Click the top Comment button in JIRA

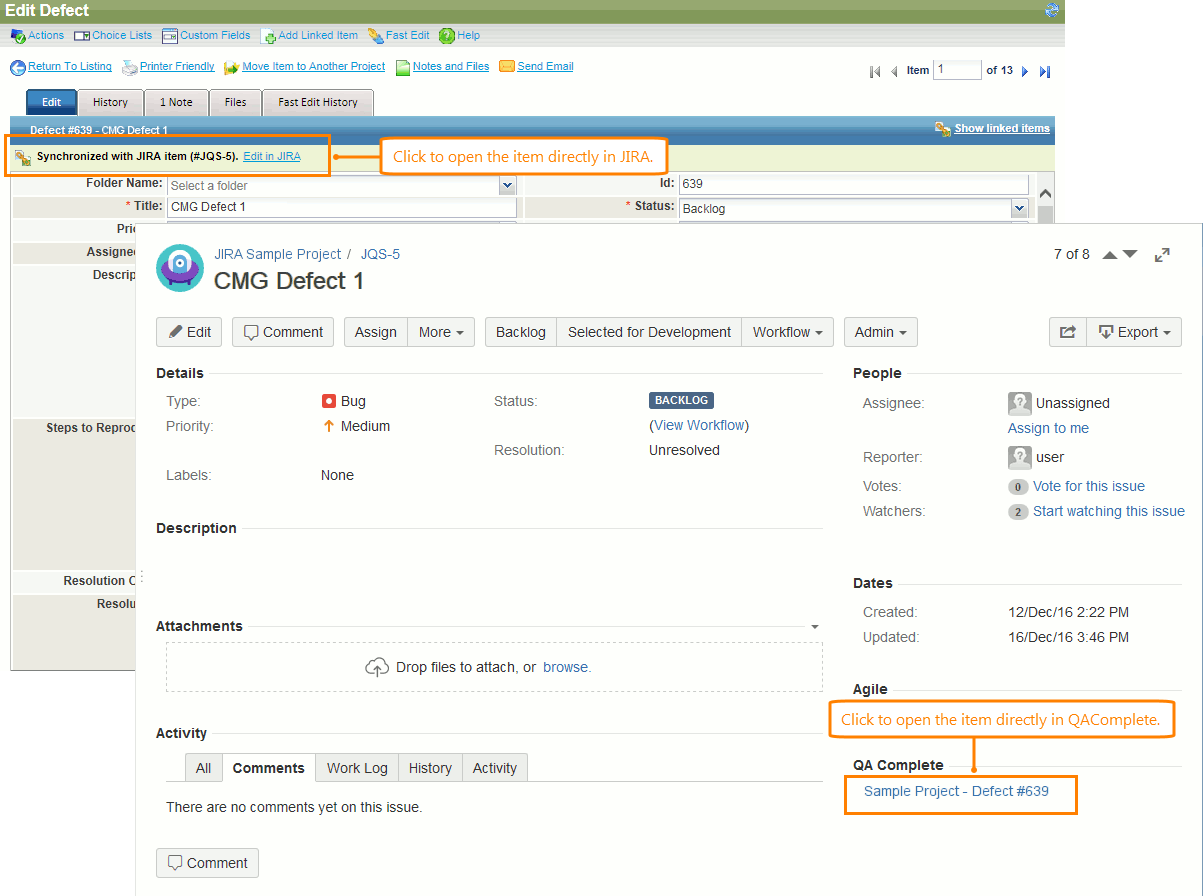(x=283, y=332)
